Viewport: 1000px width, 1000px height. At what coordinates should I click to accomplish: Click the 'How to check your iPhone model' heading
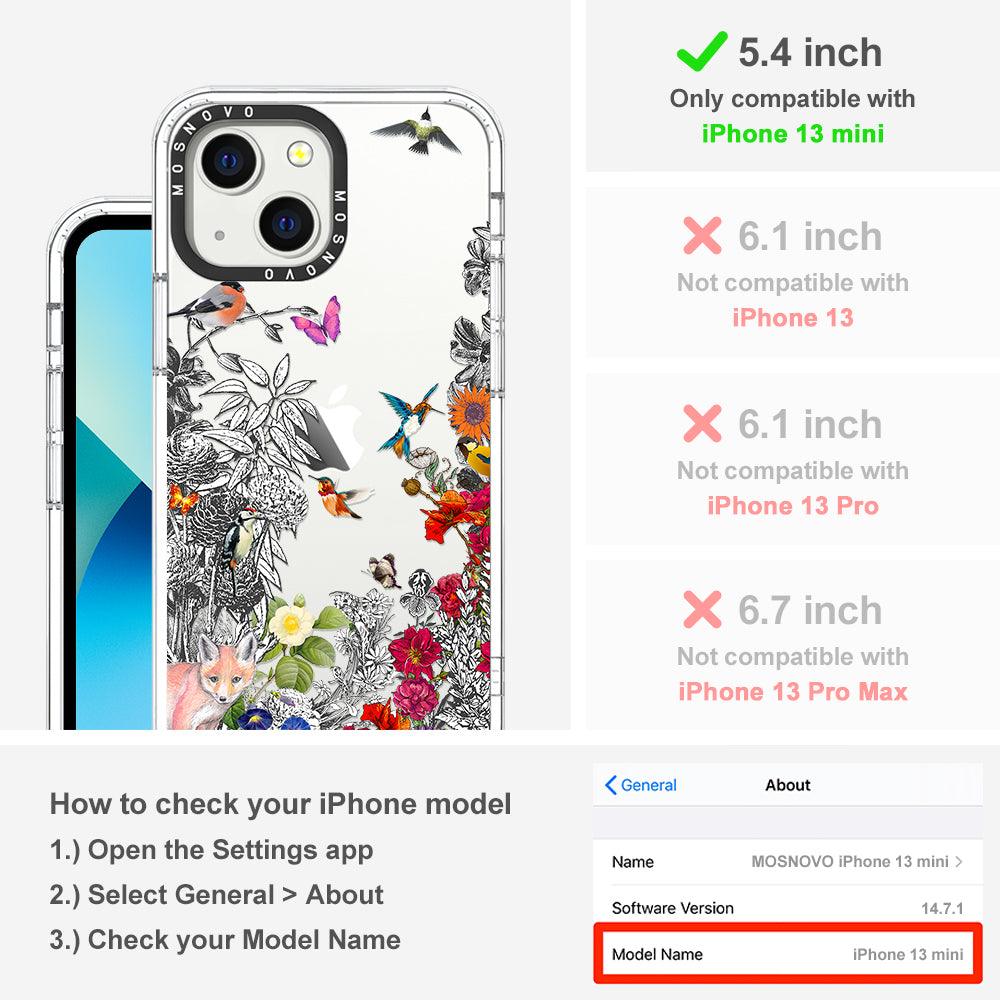coord(281,804)
